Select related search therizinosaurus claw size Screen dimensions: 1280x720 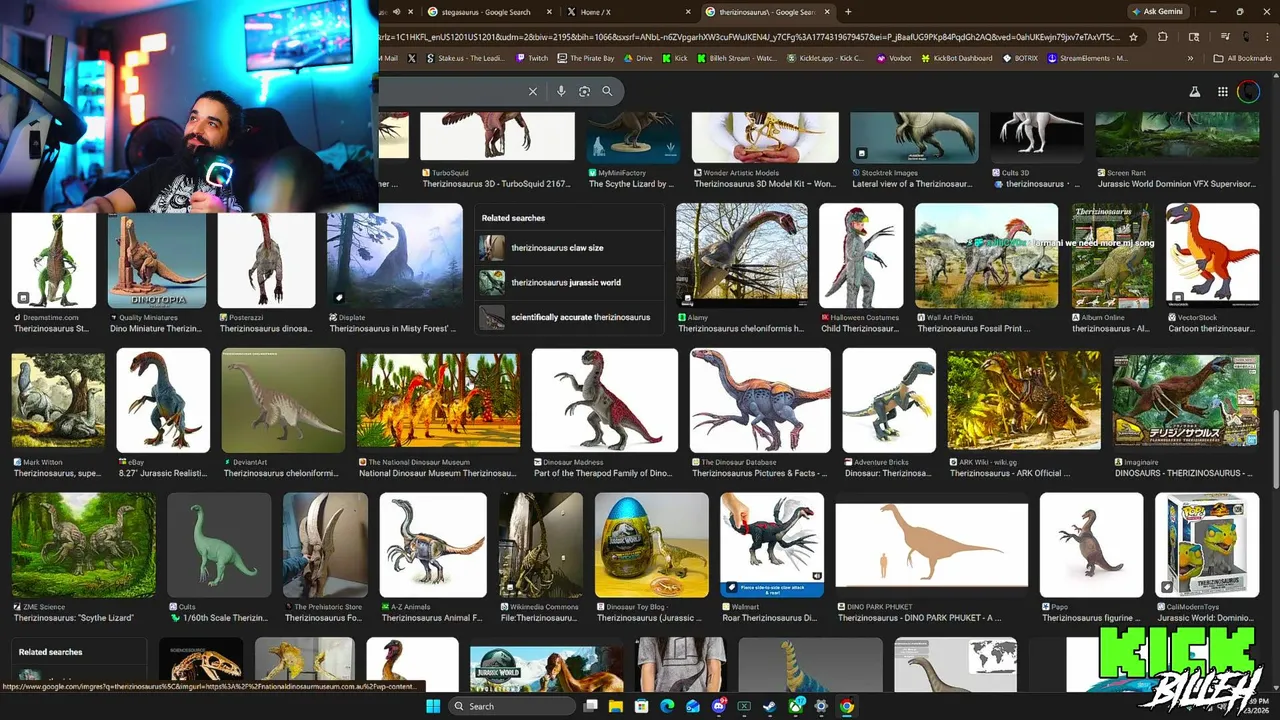569,248
